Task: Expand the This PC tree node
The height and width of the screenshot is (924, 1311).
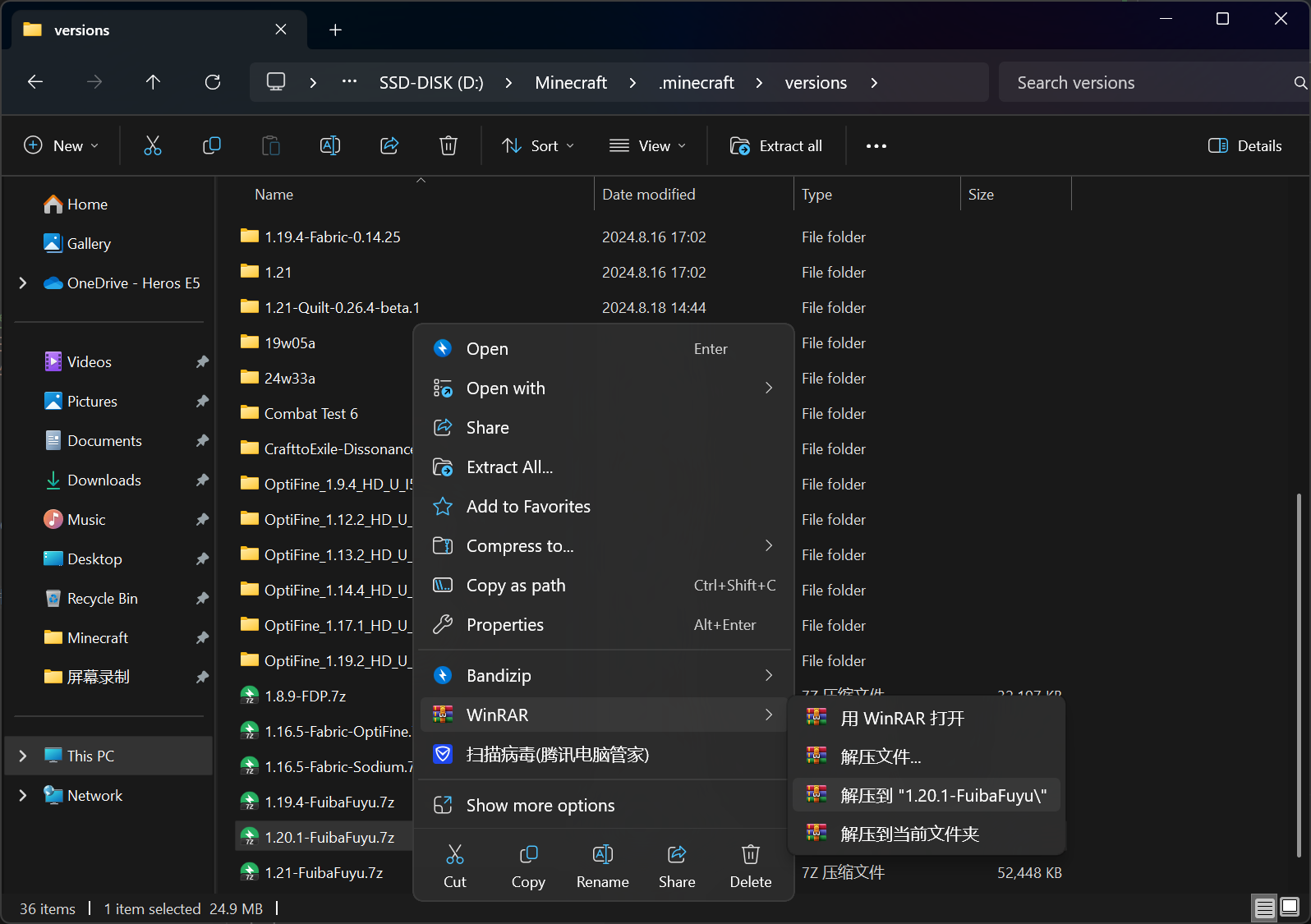Action: (23, 756)
